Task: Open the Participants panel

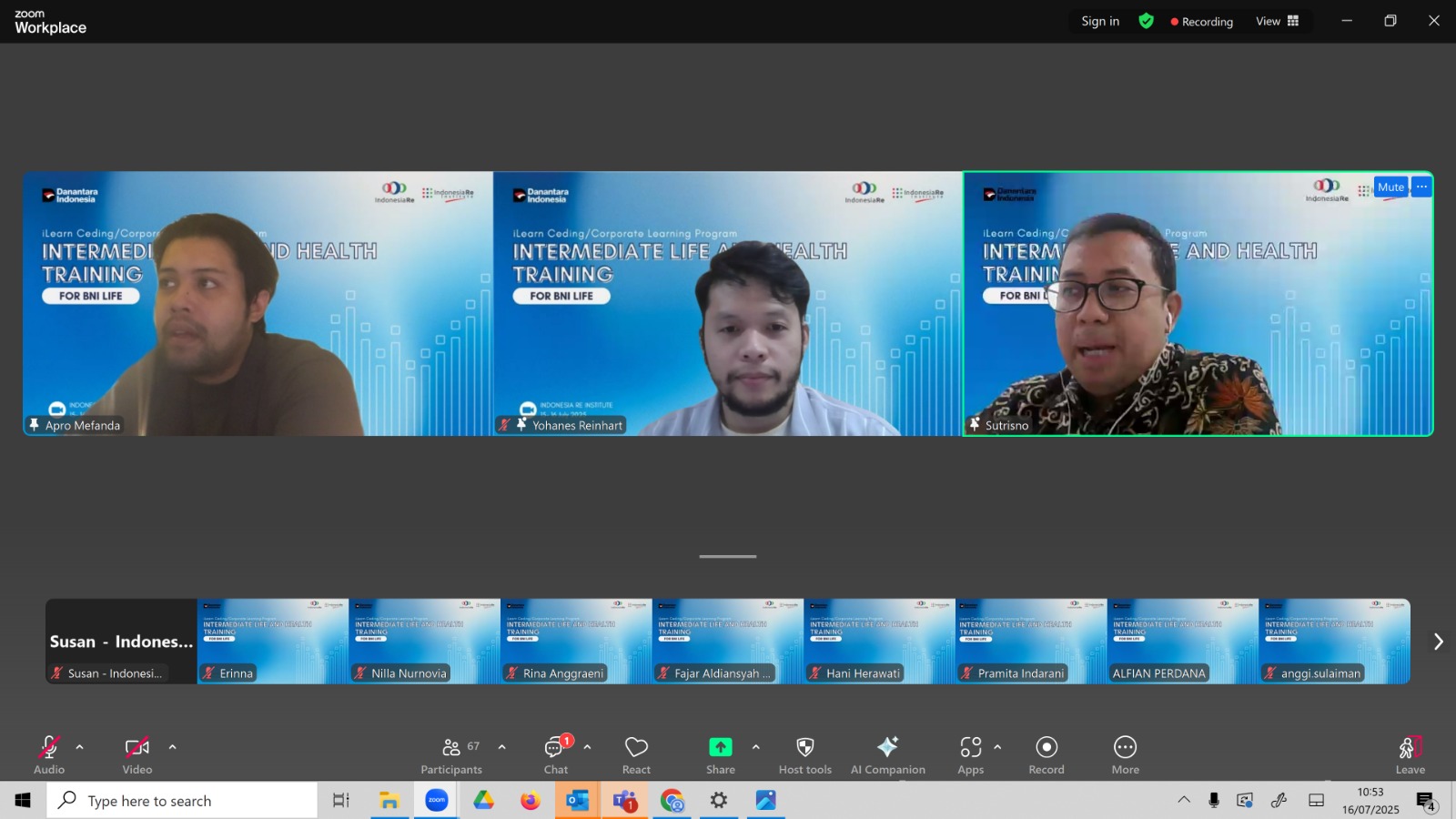Action: tap(451, 755)
